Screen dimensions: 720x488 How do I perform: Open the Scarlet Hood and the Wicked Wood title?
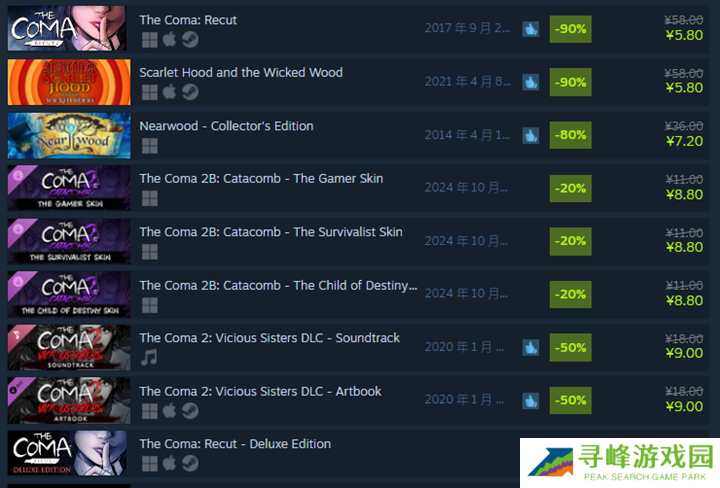(241, 73)
